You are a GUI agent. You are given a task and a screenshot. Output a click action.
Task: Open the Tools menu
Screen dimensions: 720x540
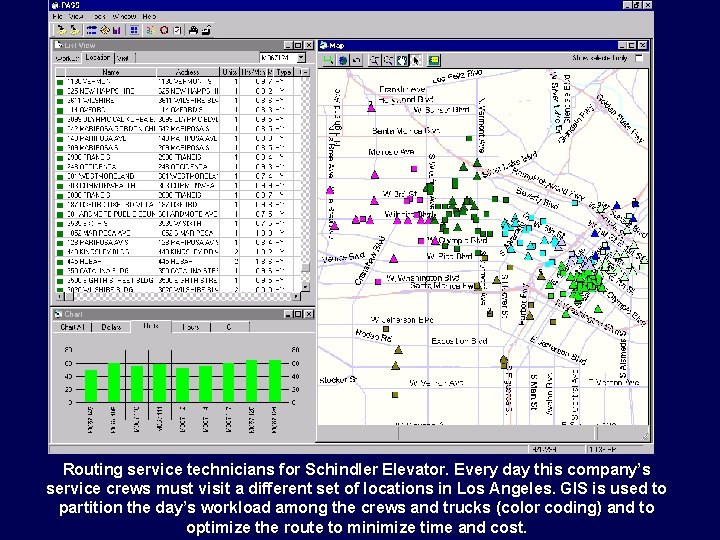coord(99,16)
